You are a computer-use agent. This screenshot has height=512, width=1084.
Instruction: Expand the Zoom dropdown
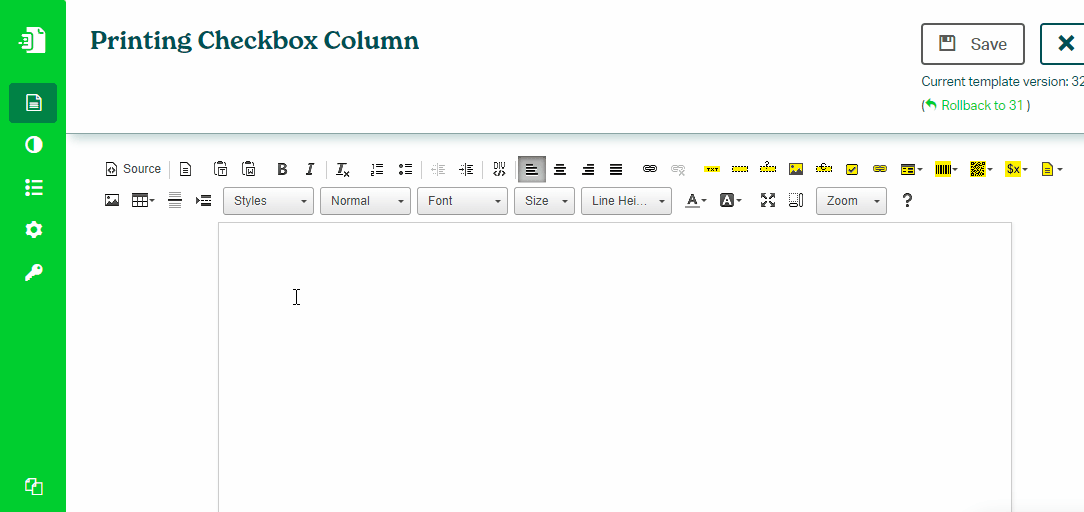(850, 201)
